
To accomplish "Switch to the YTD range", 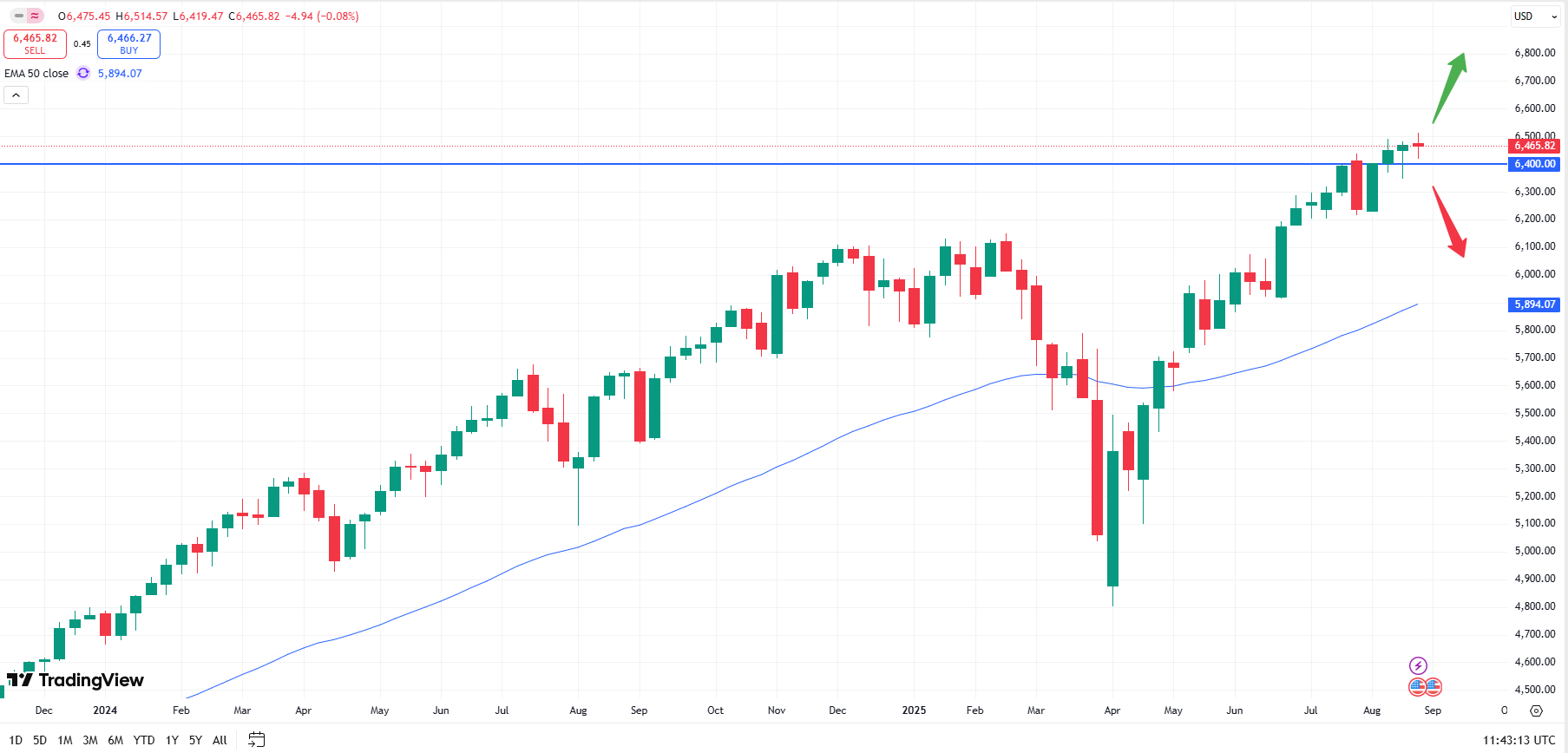I will click(x=144, y=740).
